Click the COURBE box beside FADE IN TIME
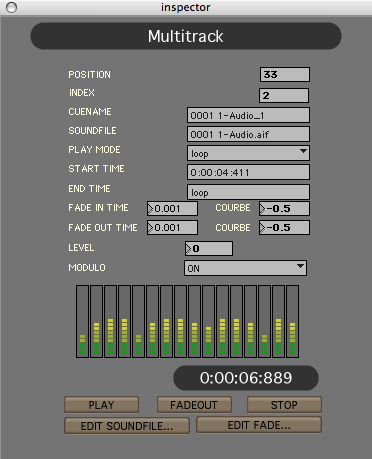The image size is (372, 459). tap(284, 208)
